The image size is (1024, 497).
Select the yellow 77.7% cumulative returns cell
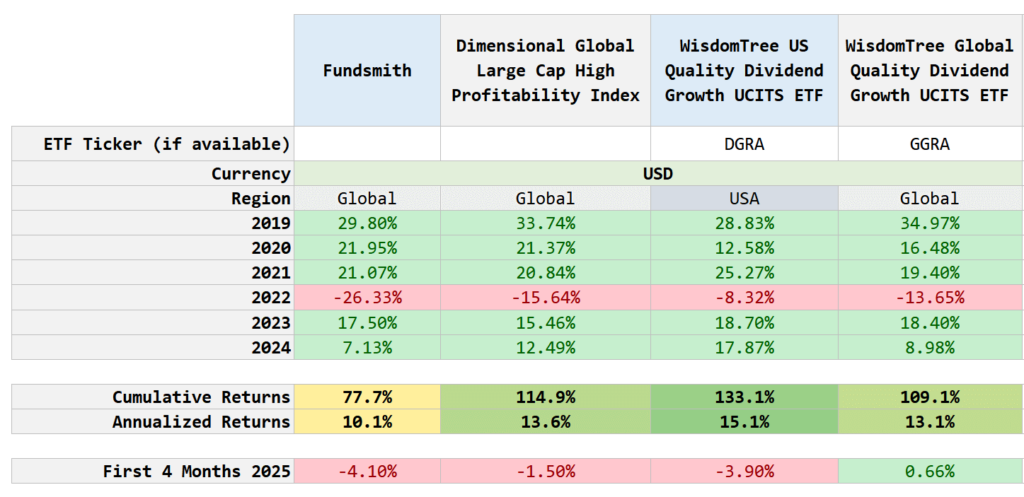367,397
